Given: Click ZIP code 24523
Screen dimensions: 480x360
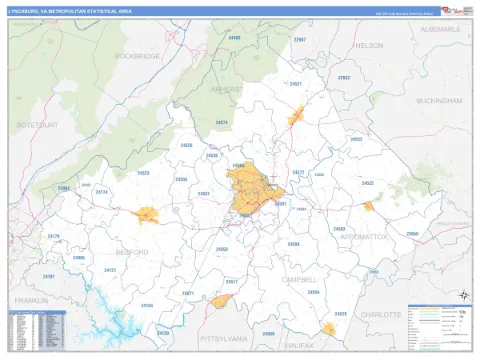Looking at the screenshot, I should (x=143, y=173).
